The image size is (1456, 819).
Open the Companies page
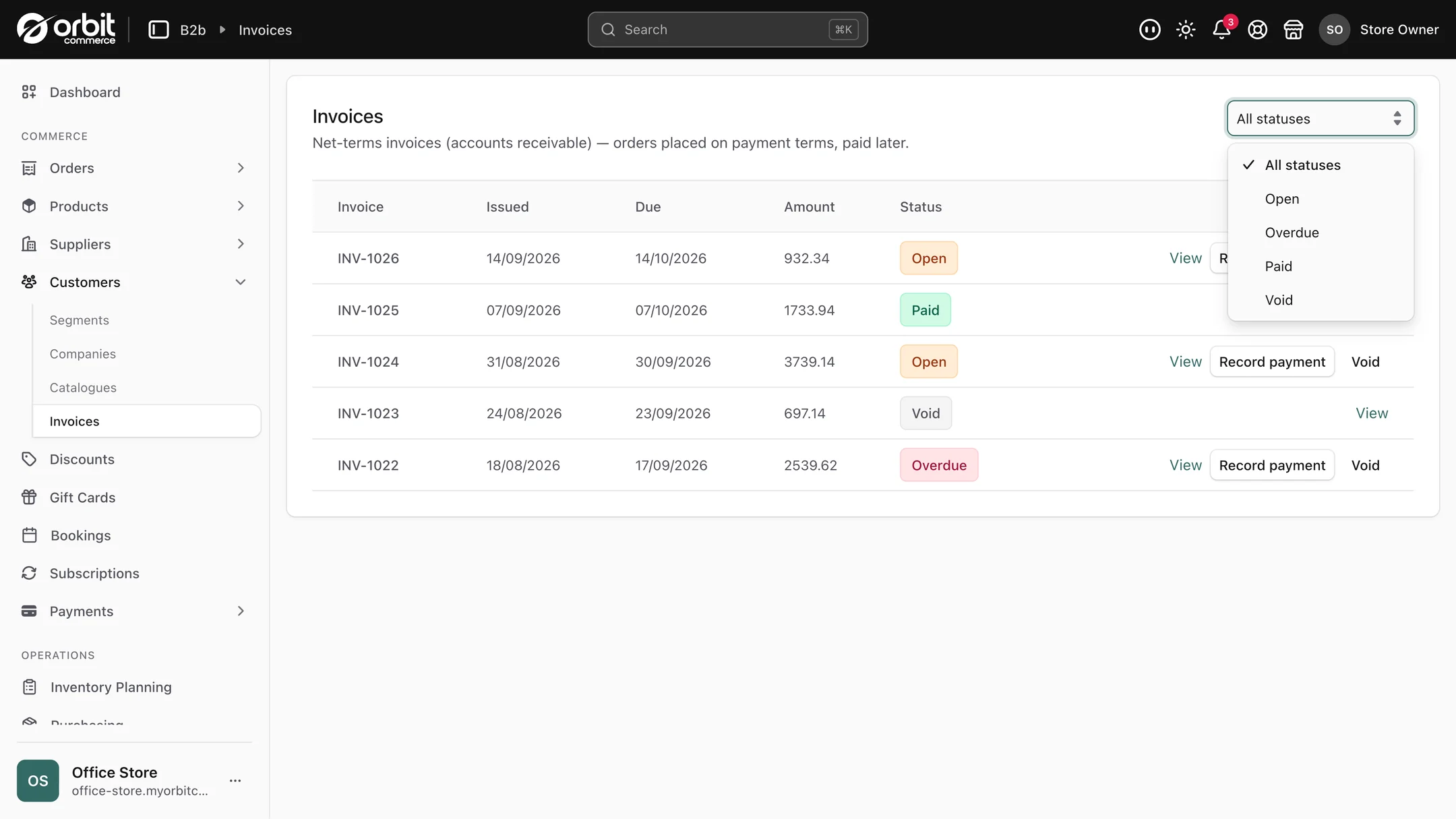tap(82, 354)
